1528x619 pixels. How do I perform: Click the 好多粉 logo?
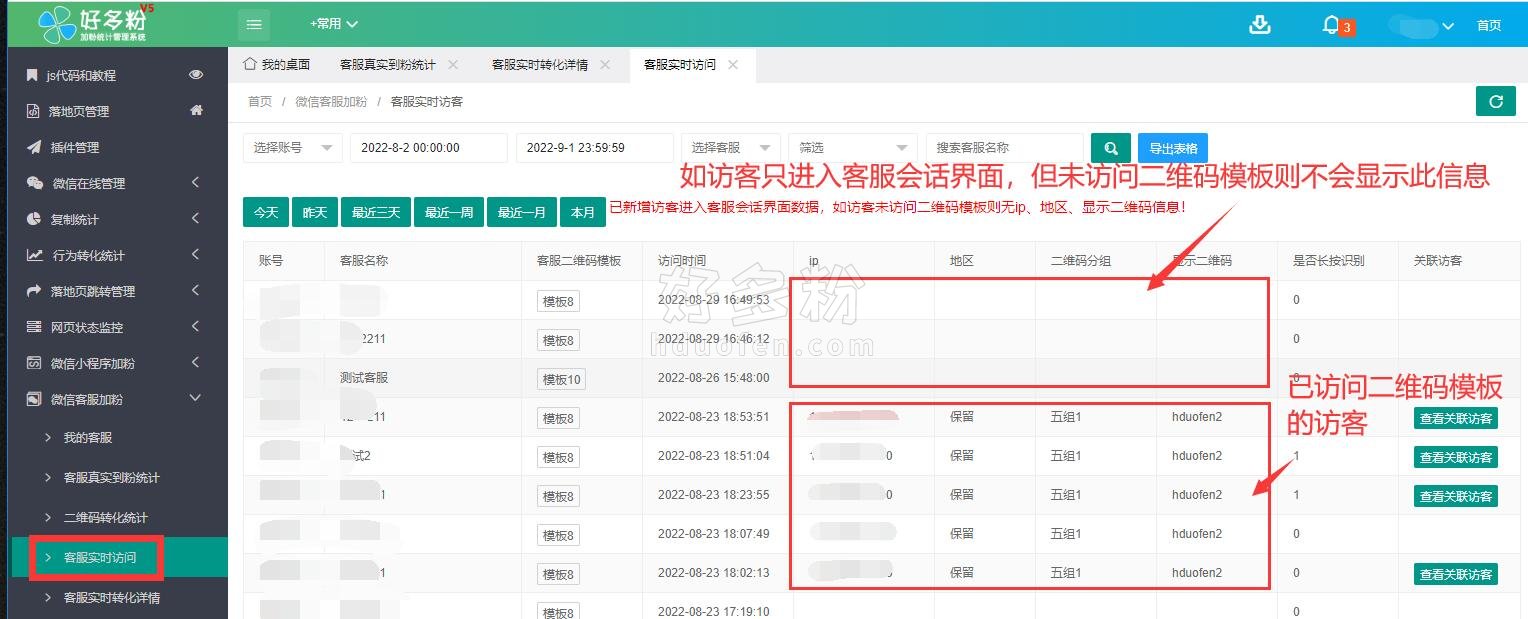point(95,23)
